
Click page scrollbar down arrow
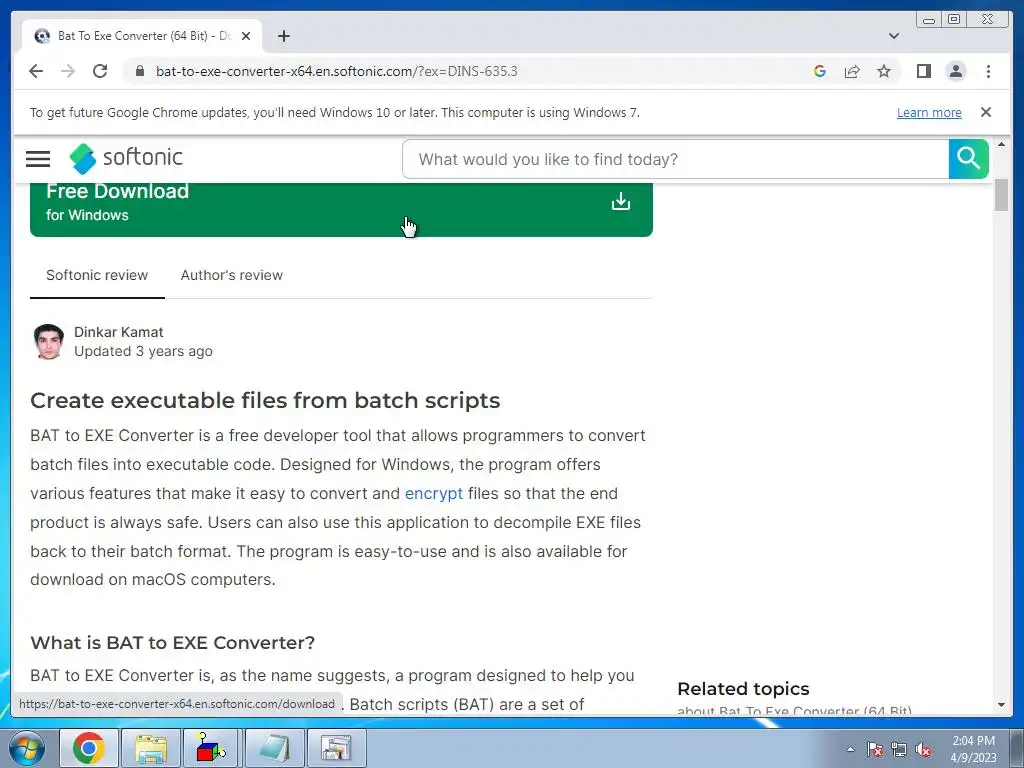coord(1001,705)
